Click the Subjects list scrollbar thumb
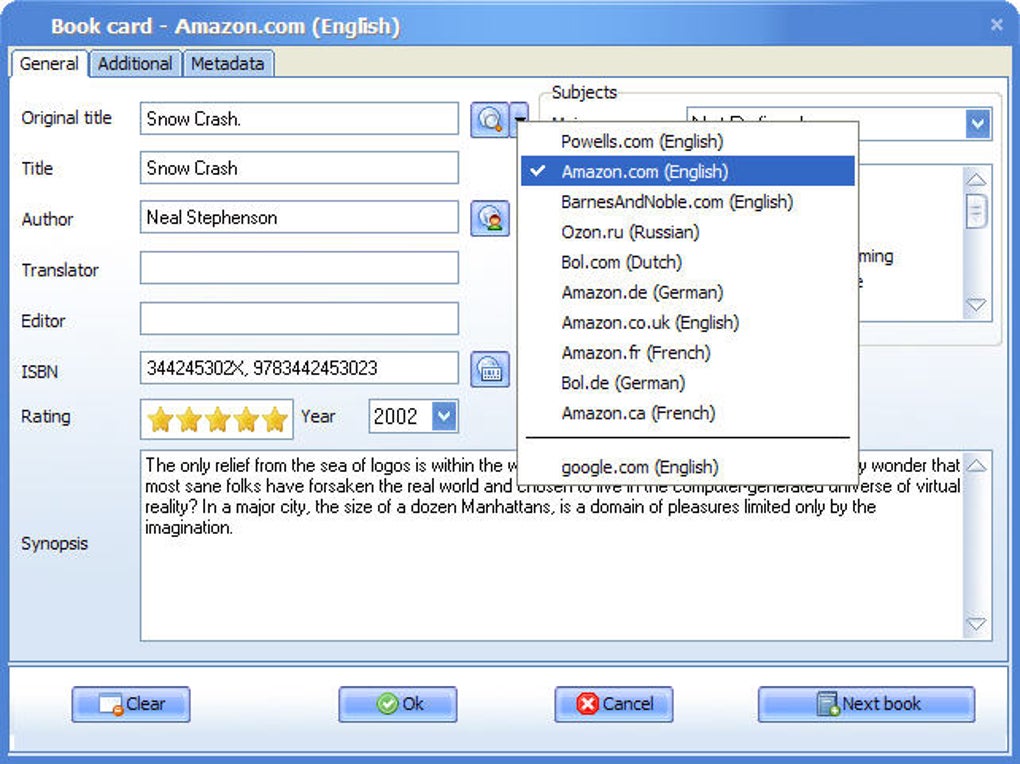 [x=976, y=211]
